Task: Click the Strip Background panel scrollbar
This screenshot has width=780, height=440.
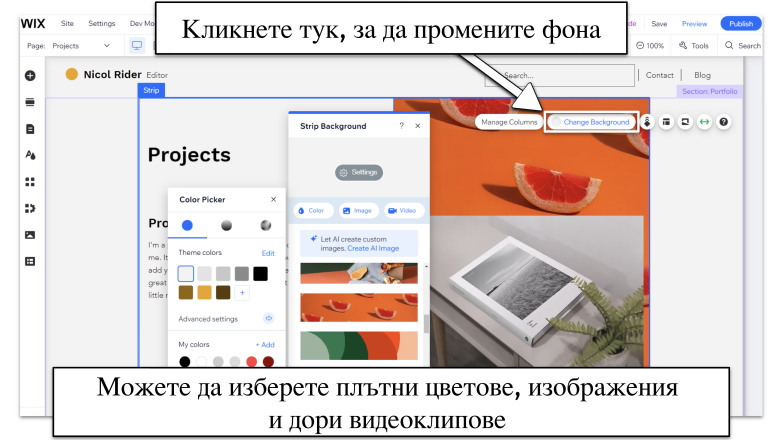Action: [426, 324]
